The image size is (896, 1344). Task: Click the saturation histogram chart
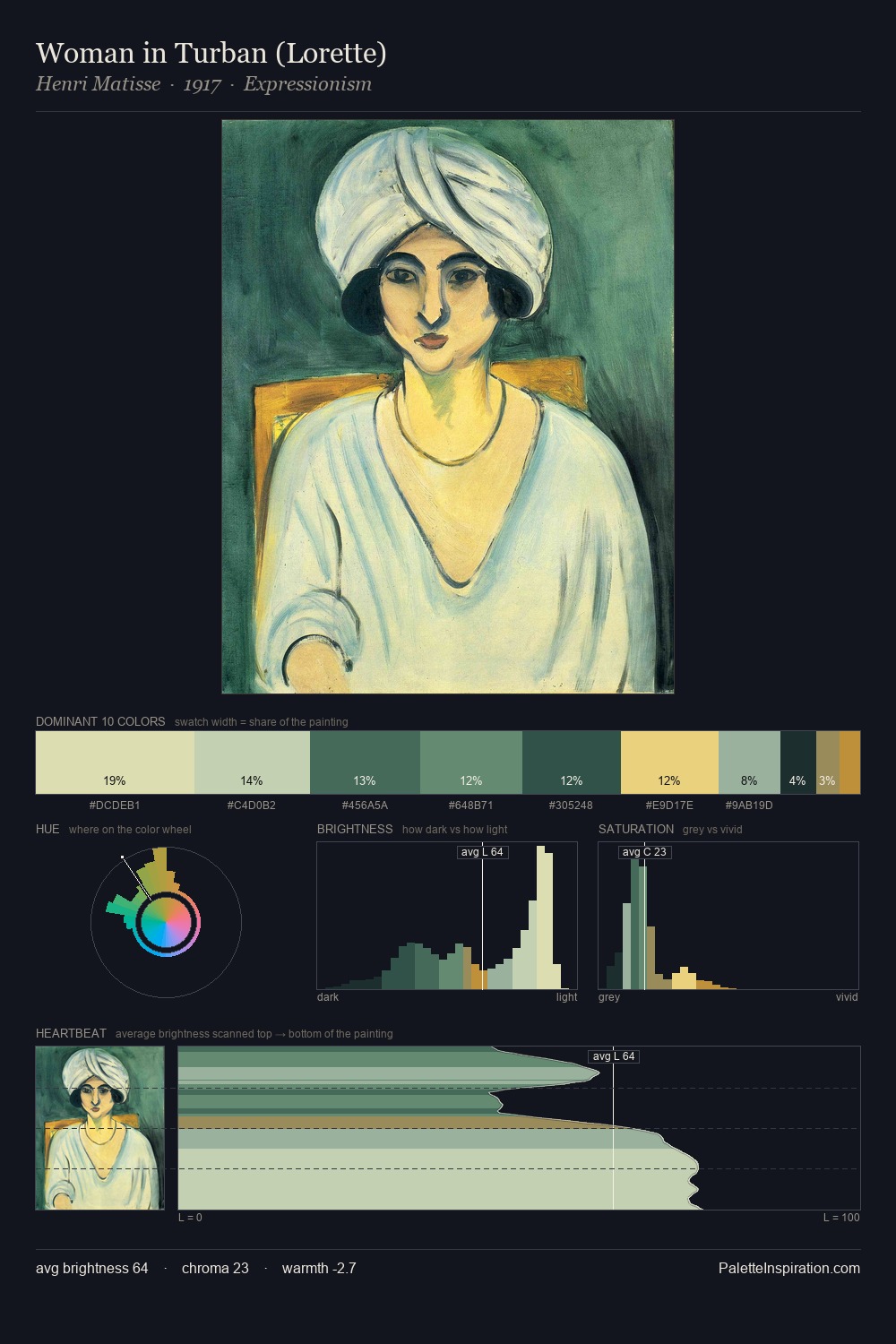(728, 916)
